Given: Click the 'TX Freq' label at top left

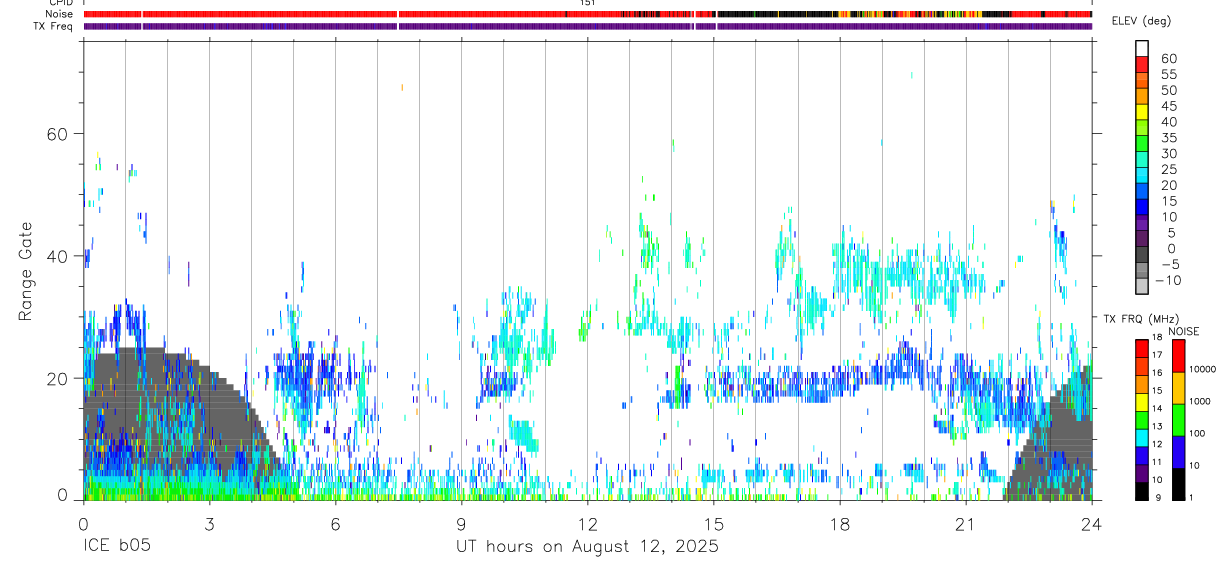Looking at the screenshot, I should tap(55, 26).
